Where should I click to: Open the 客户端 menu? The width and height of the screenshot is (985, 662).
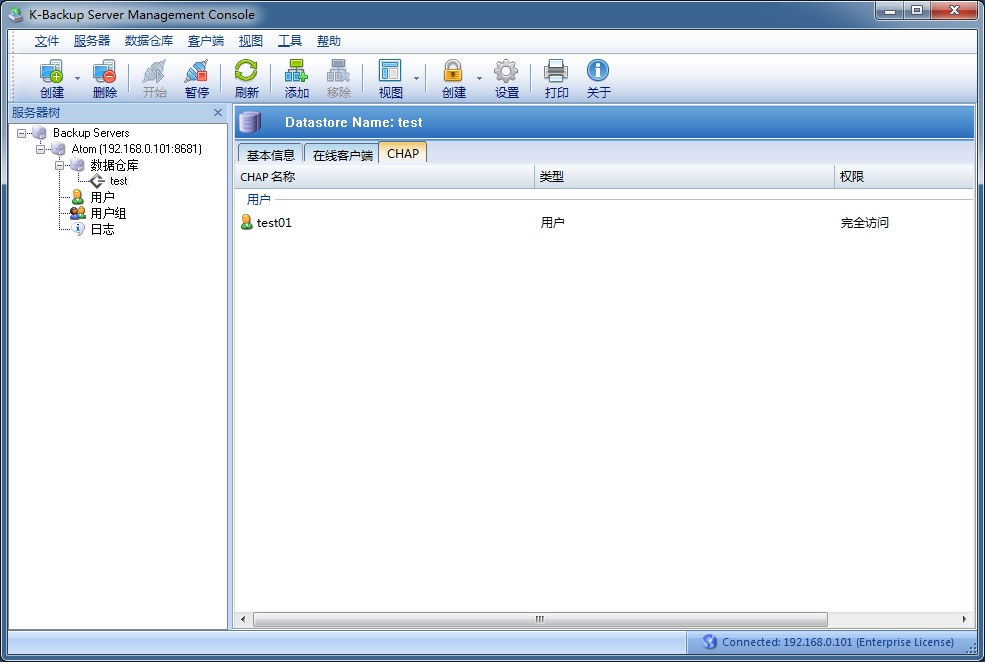point(206,41)
